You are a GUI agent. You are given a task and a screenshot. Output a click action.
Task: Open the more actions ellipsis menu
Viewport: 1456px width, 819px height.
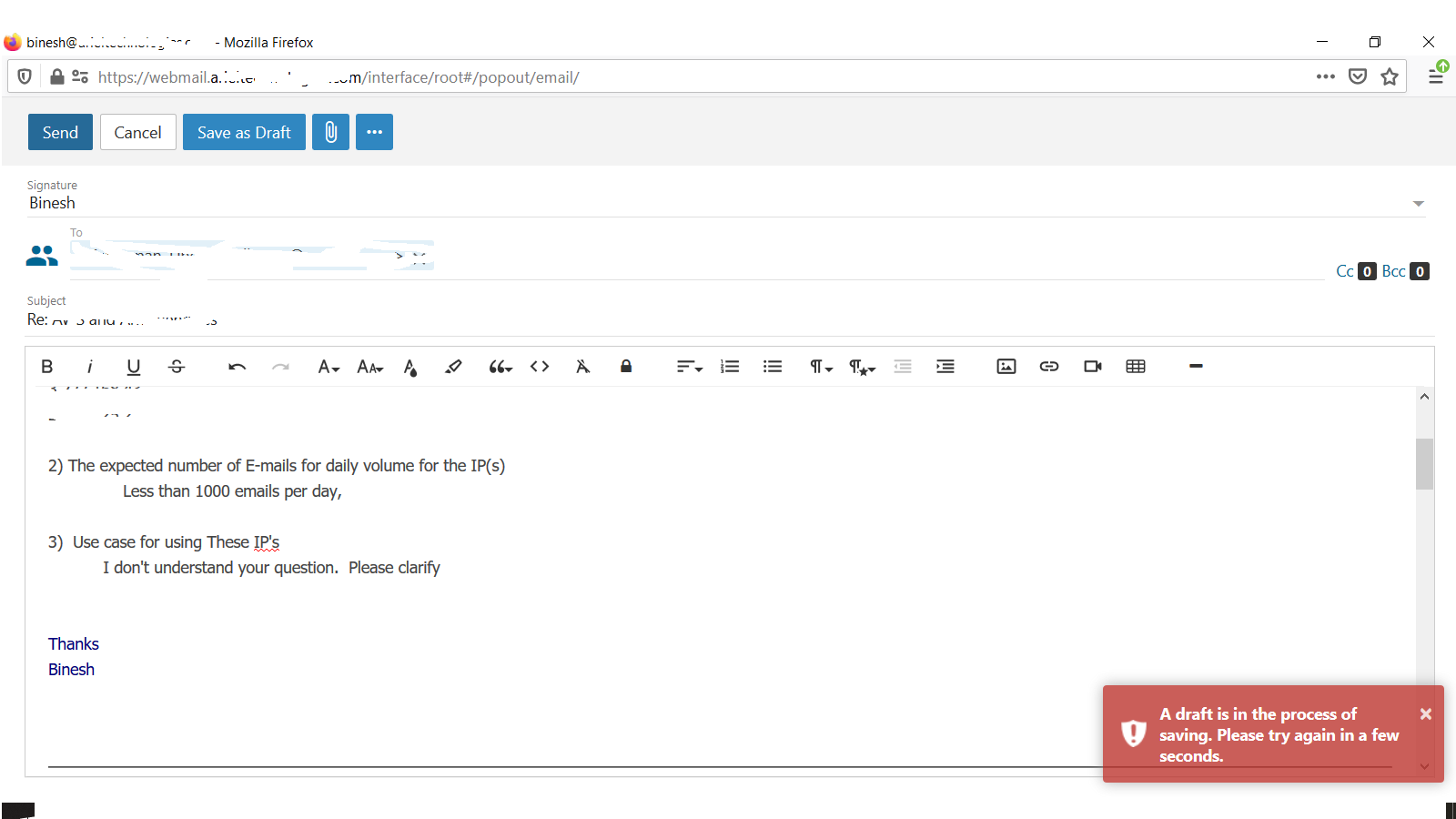pos(374,132)
